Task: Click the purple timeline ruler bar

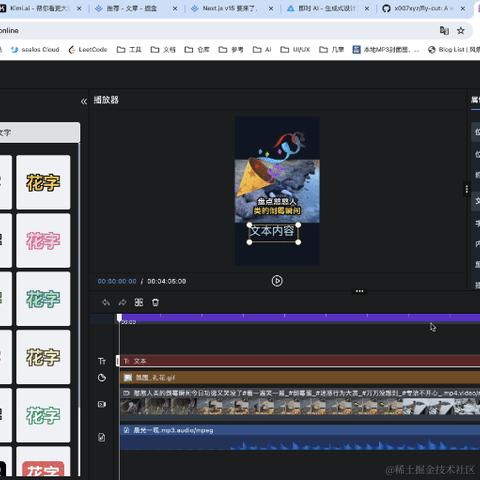Action: [300, 318]
